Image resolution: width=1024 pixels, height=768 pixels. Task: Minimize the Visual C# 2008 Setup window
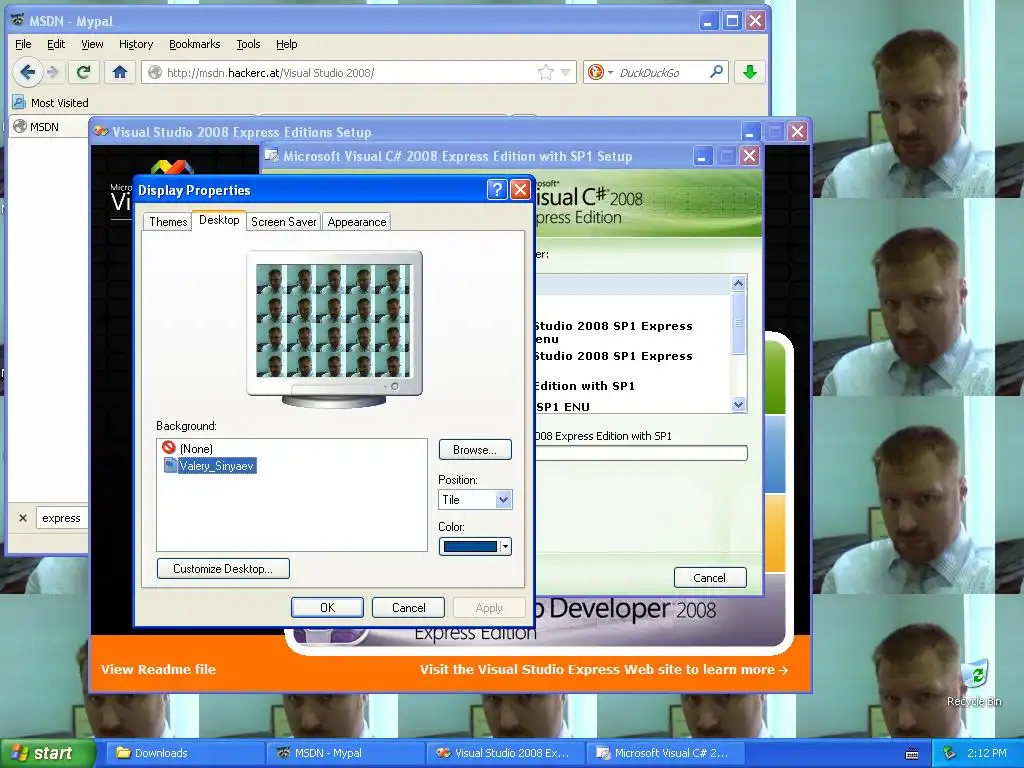[702, 156]
